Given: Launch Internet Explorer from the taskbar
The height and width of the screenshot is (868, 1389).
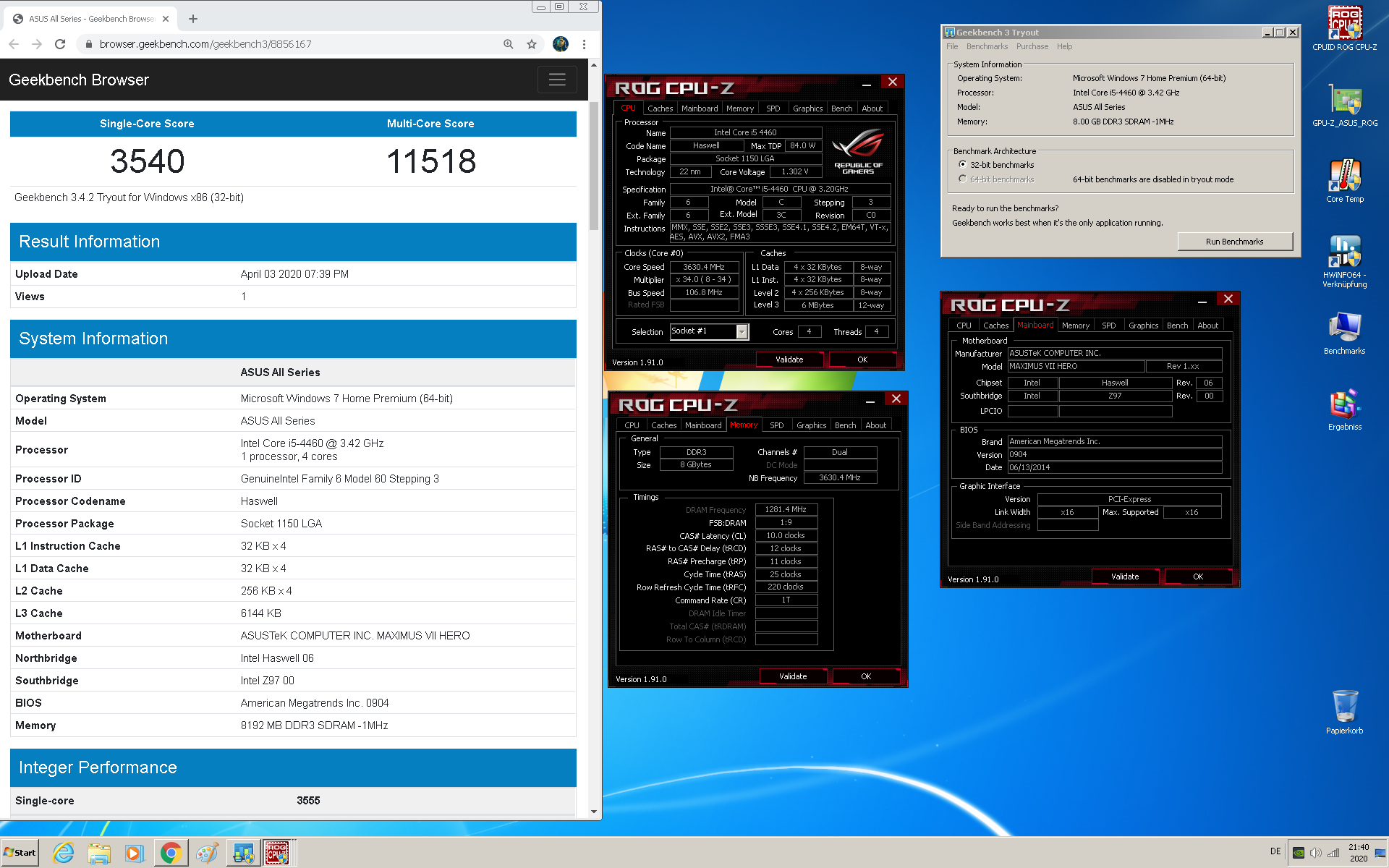Looking at the screenshot, I should coord(64,853).
